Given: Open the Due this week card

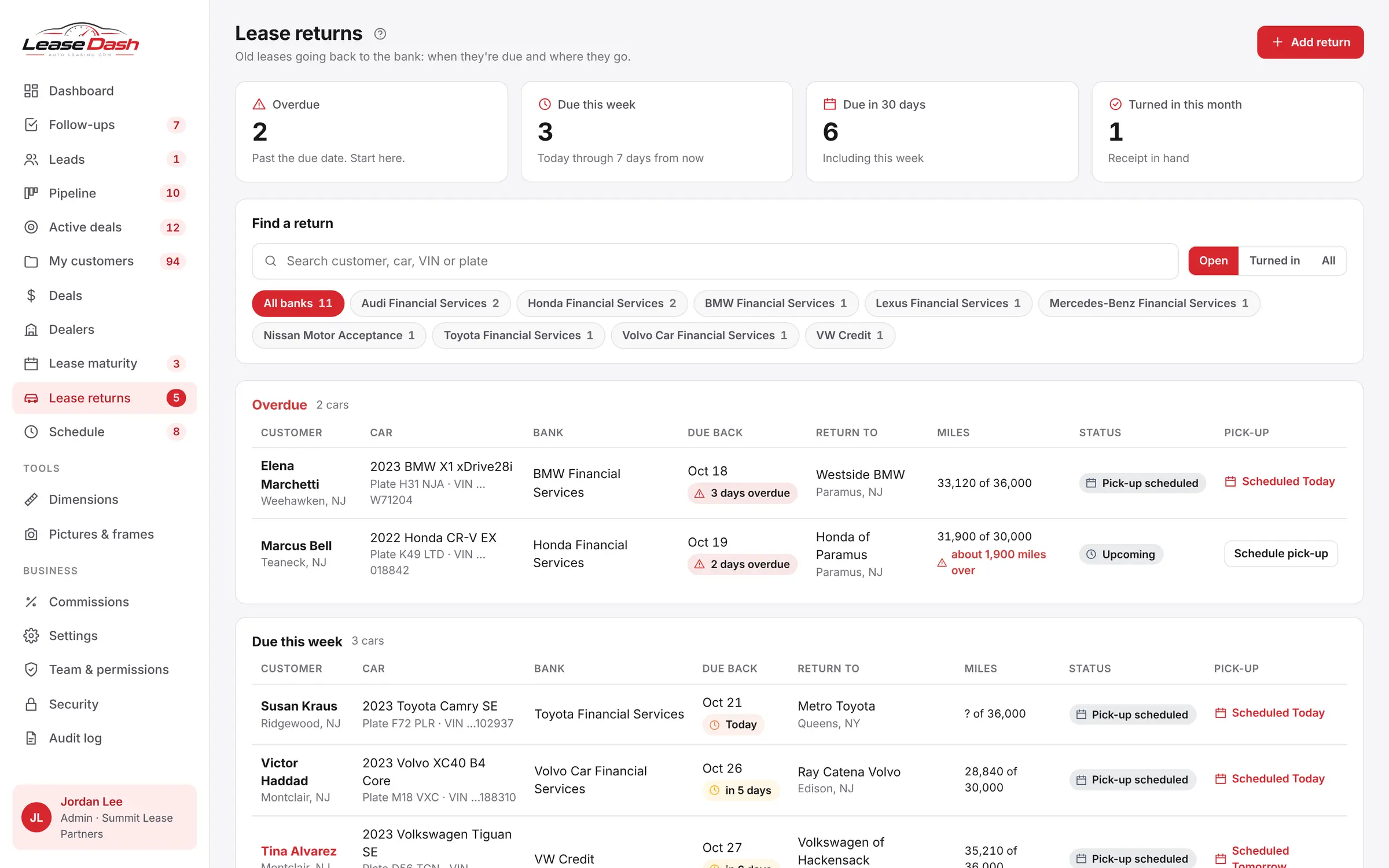Looking at the screenshot, I should (657, 132).
